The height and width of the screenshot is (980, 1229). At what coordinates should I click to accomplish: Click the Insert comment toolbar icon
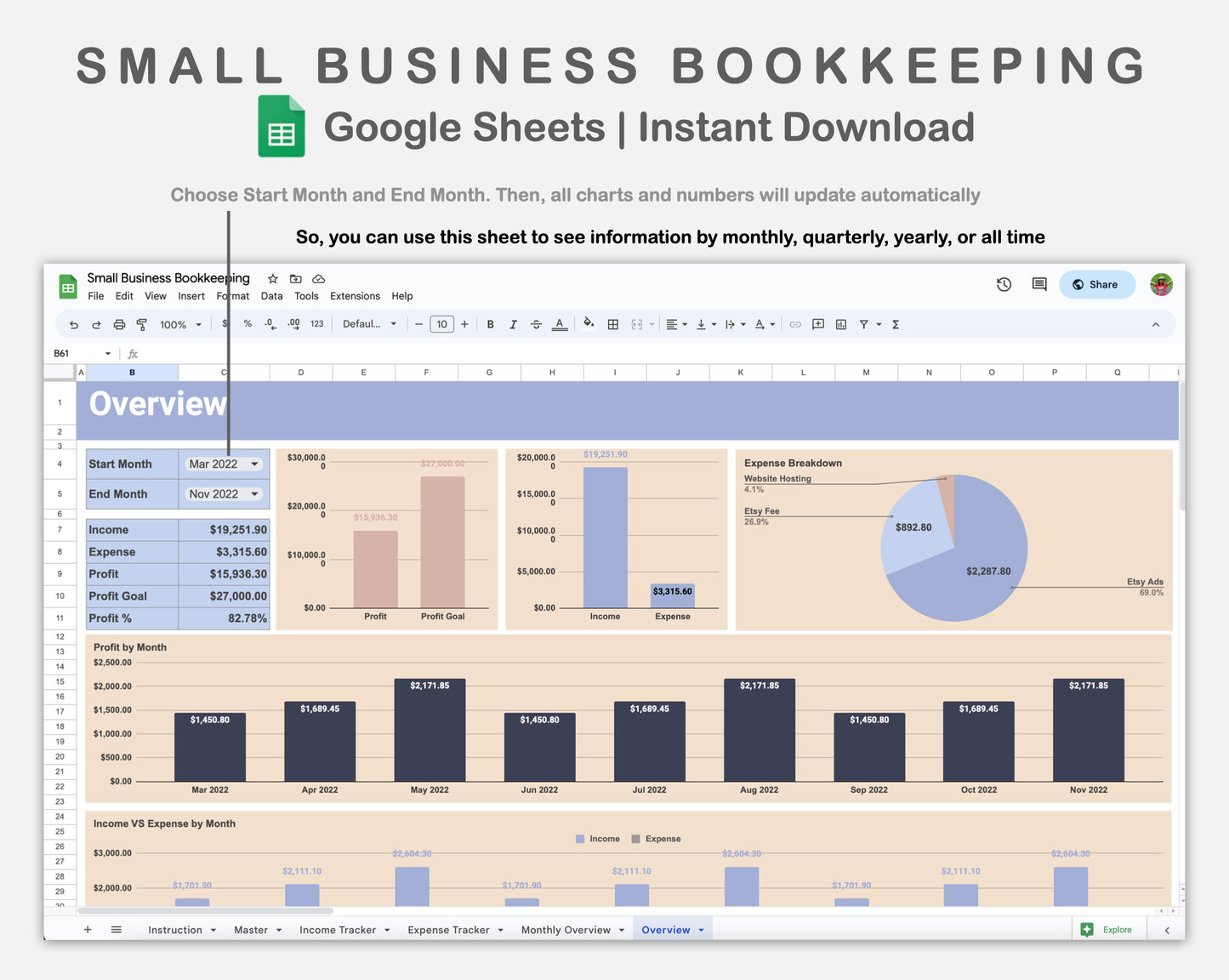coord(817,324)
